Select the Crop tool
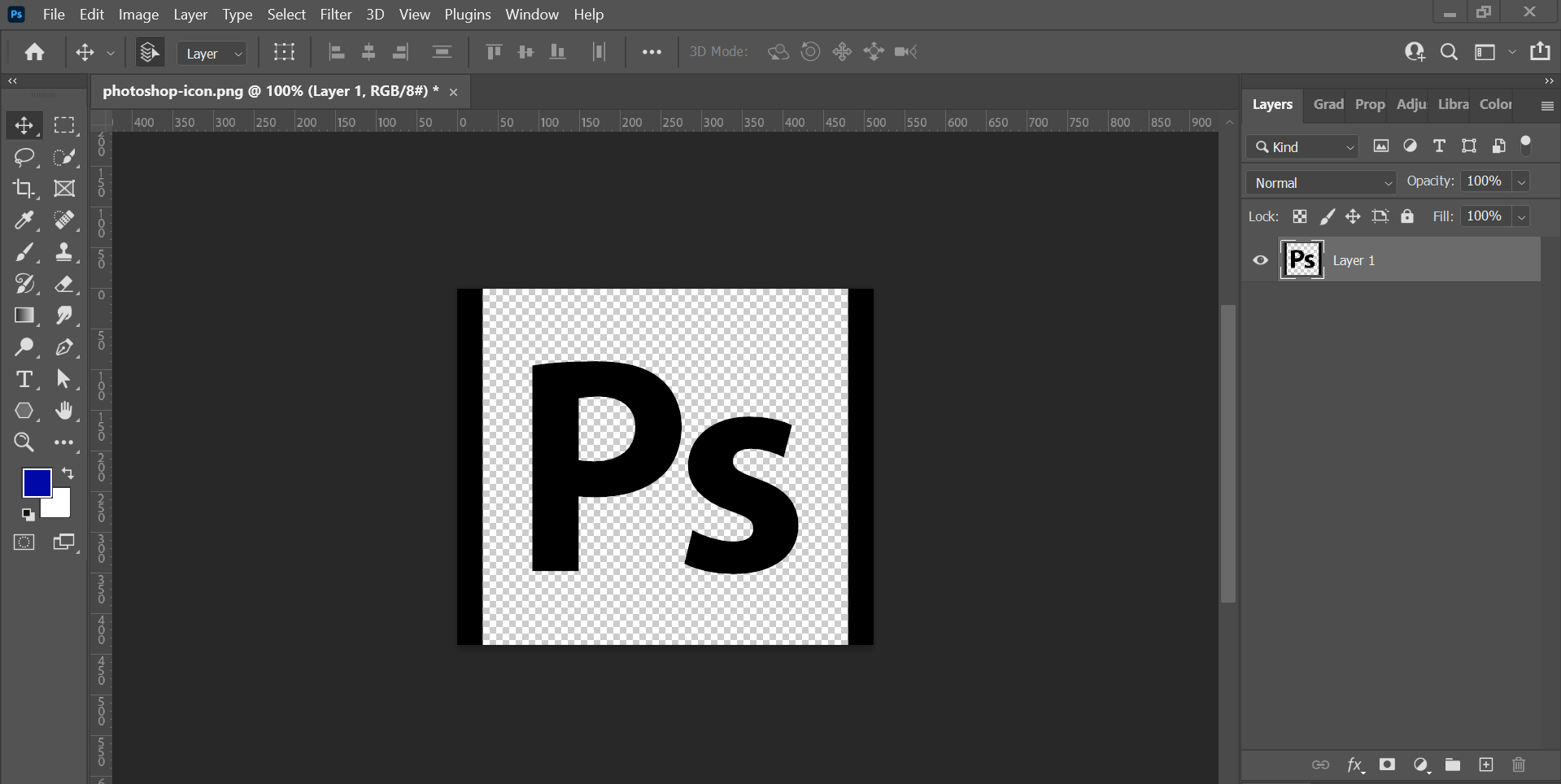 tap(24, 189)
